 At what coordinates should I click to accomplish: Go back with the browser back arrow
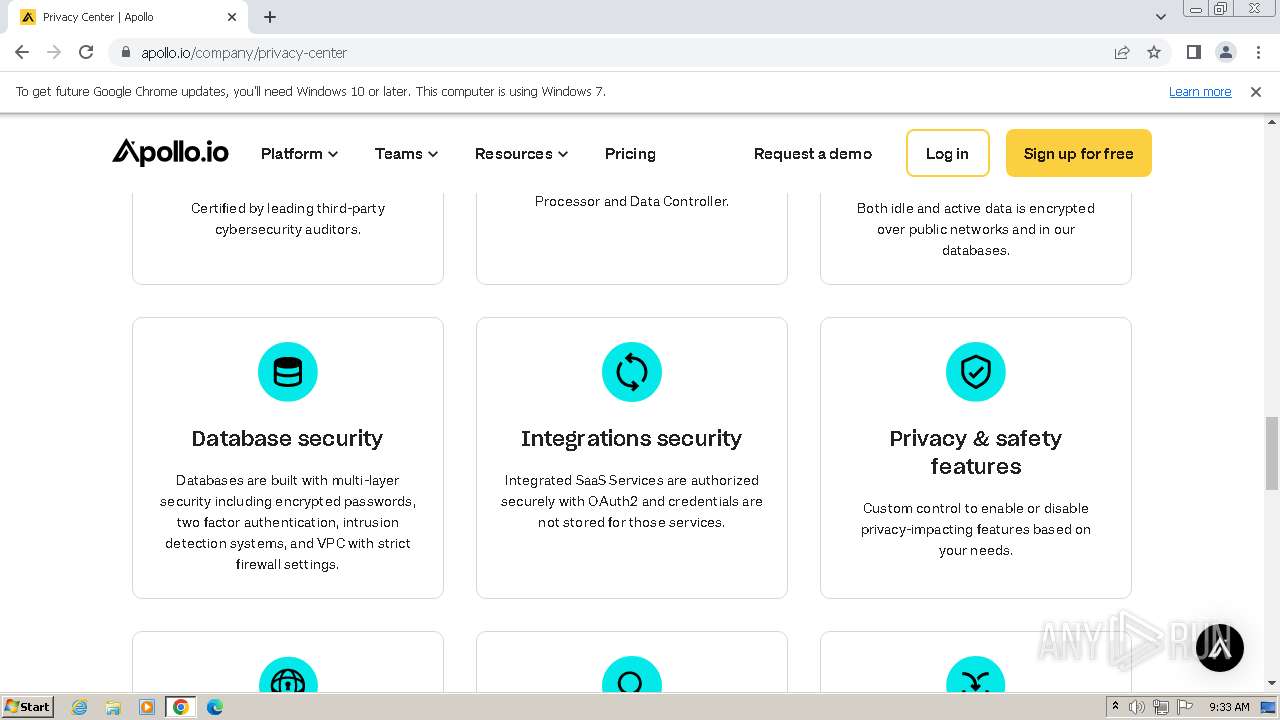point(22,52)
